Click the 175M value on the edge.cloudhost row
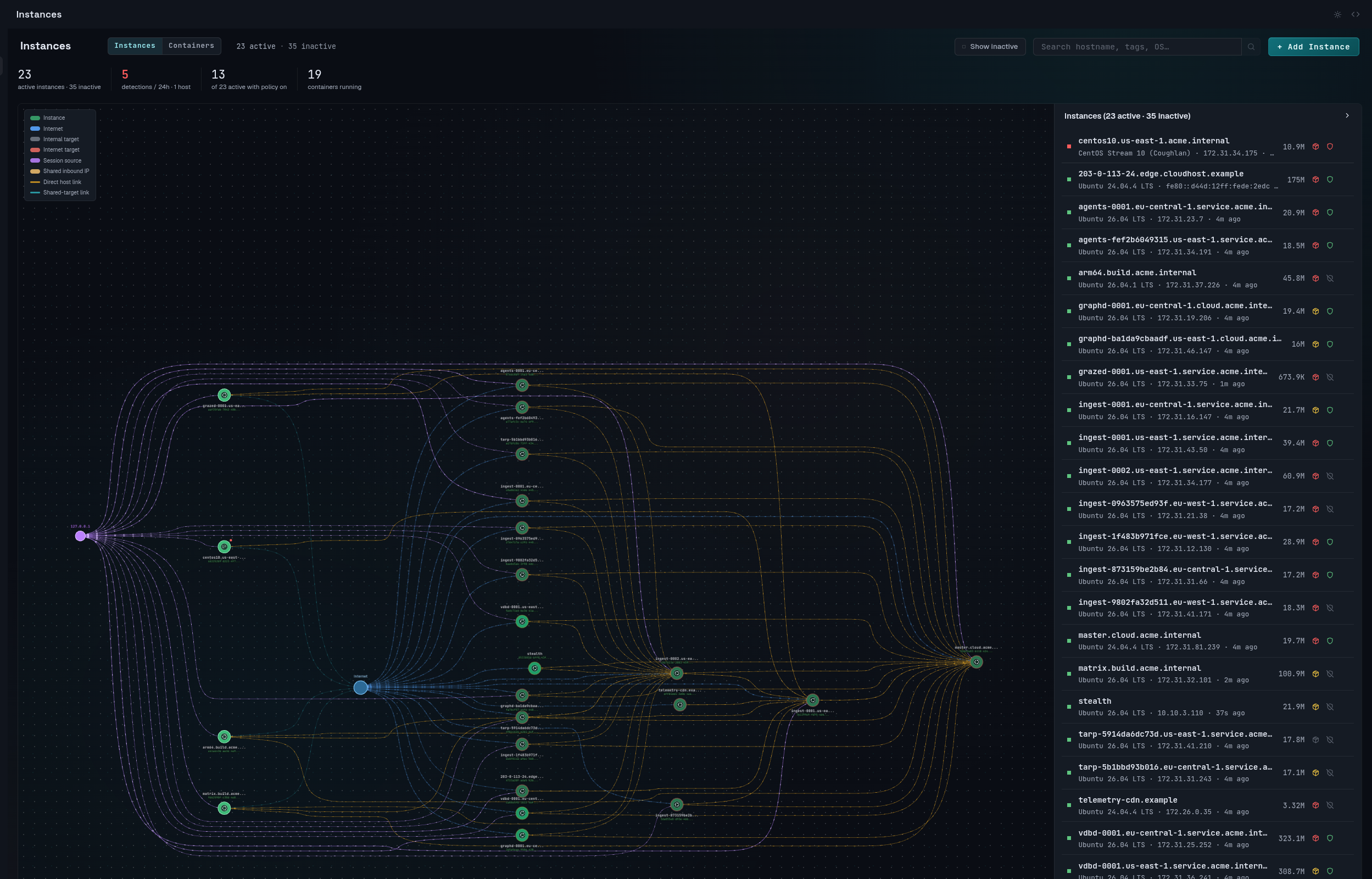This screenshot has height=879, width=1372. [1296, 180]
